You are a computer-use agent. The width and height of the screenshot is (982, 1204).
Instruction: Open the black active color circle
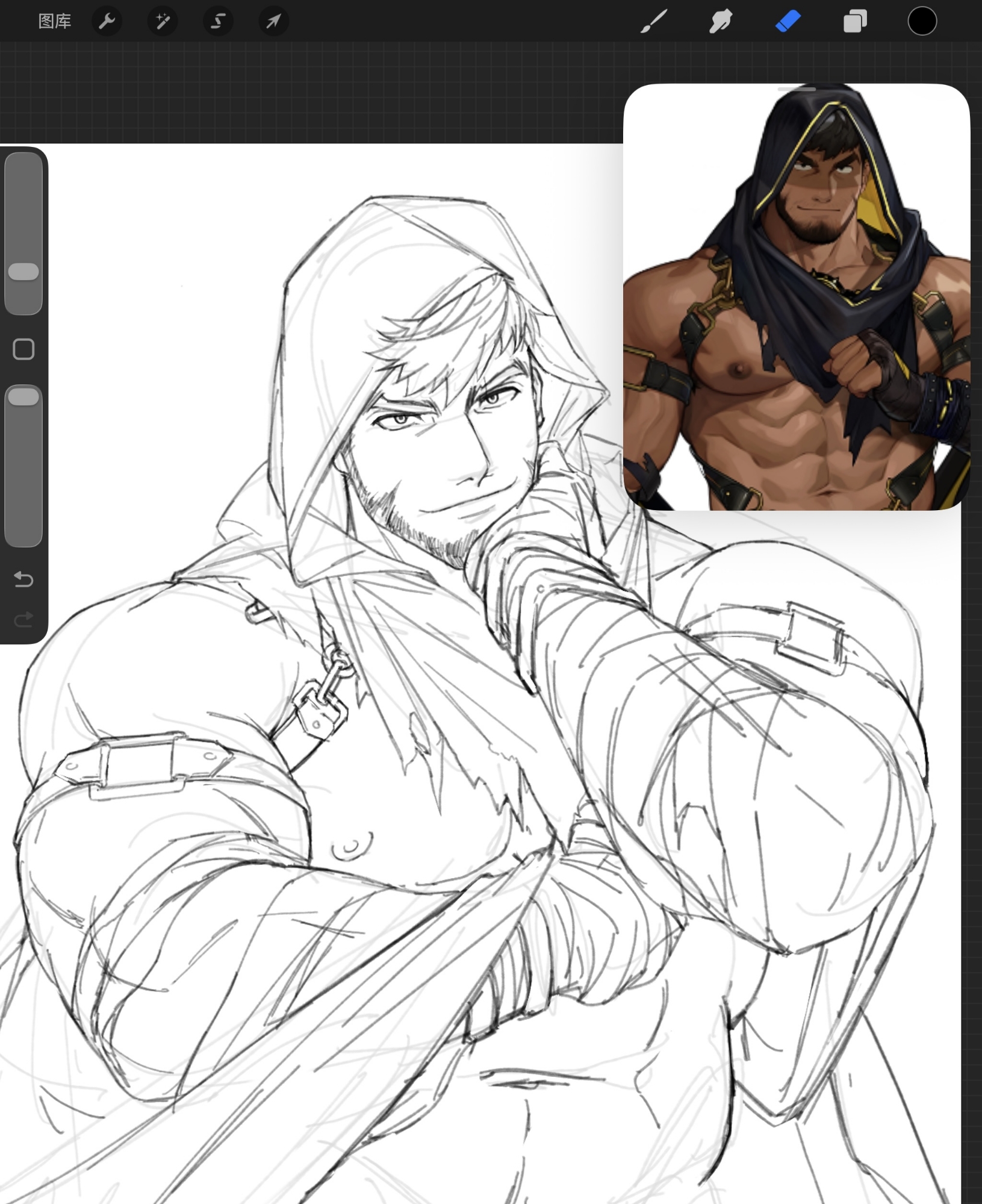coord(922,22)
